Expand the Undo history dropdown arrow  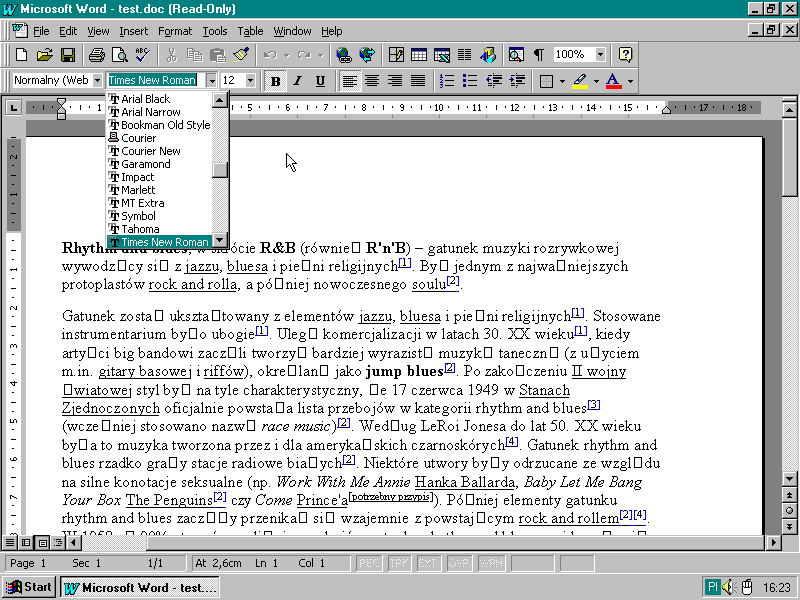tap(286, 55)
